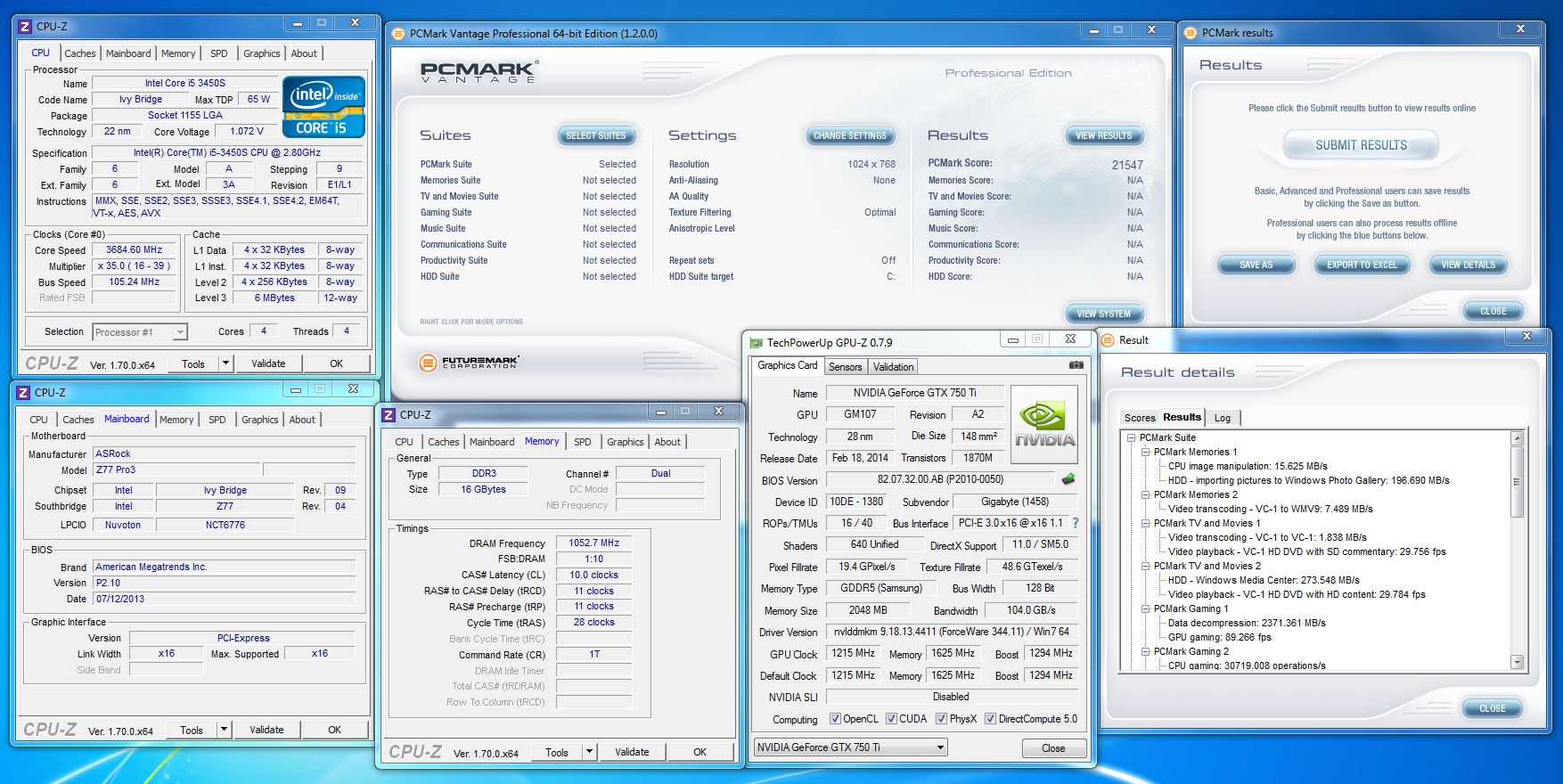Collapse the PCMark Gaming 1 node
1563x784 pixels.
pyautogui.click(x=1146, y=608)
